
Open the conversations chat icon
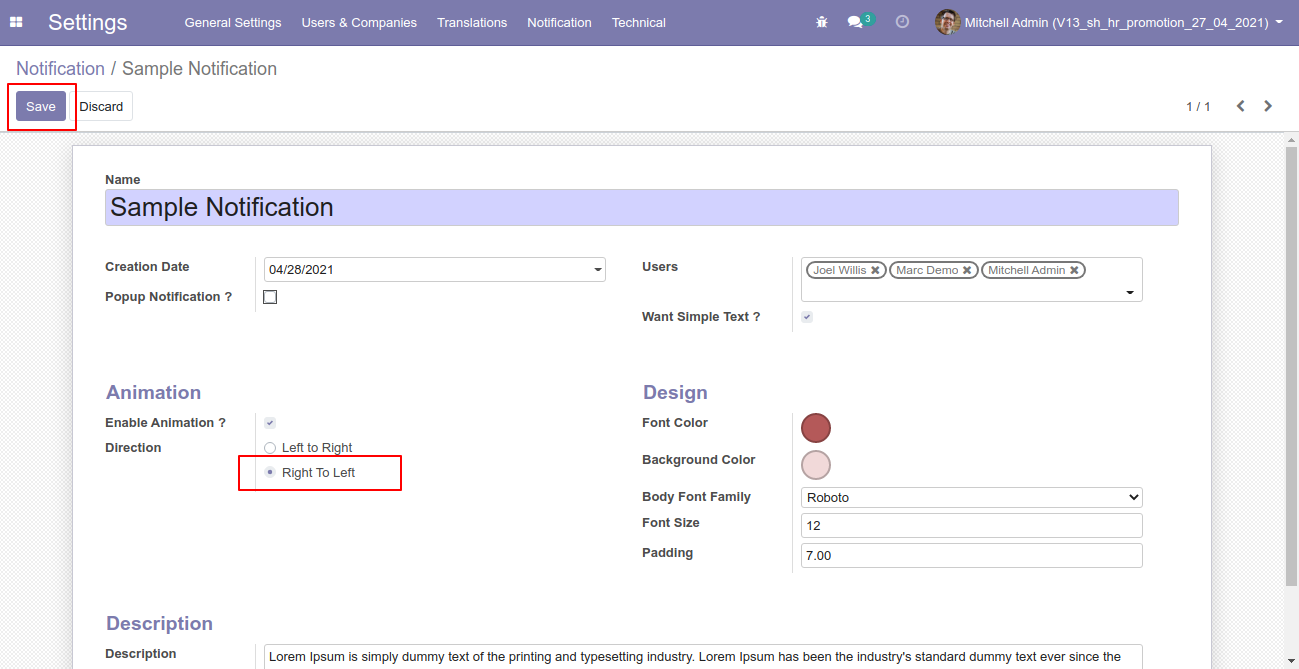(855, 22)
